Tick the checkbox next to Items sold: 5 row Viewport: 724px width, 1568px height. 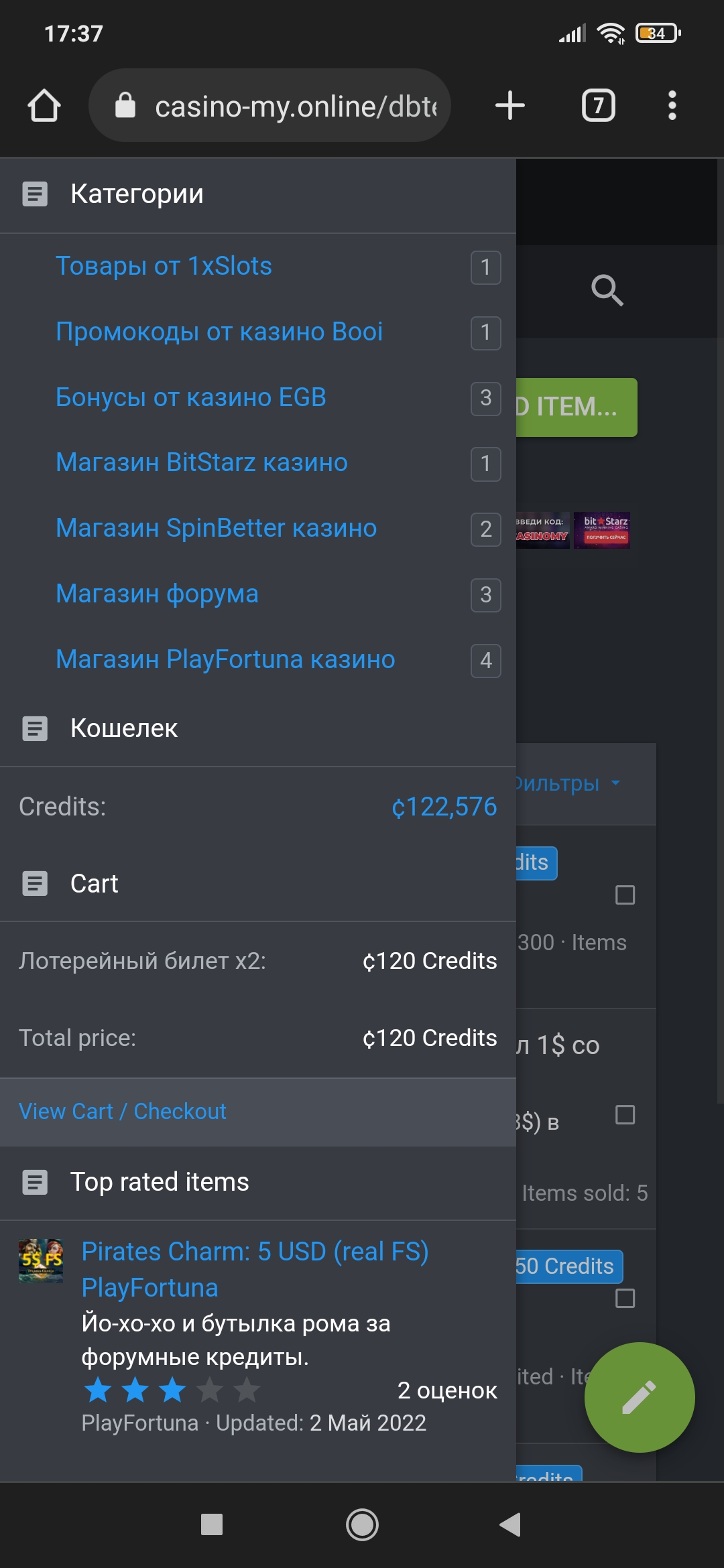tap(625, 1115)
